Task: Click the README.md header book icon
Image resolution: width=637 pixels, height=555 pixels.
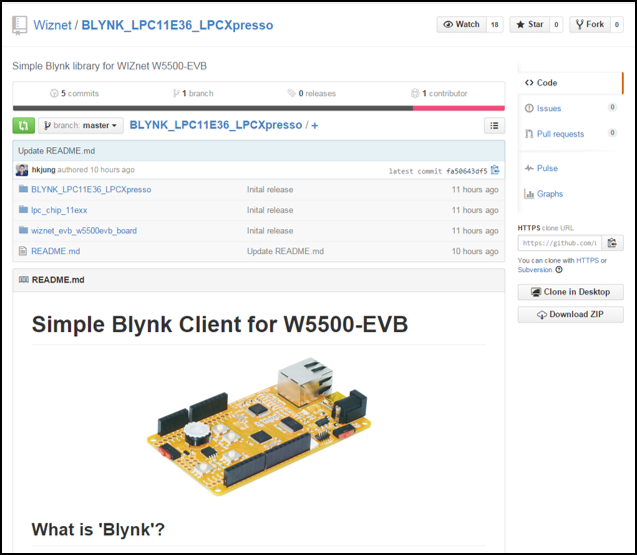Action: 24,280
